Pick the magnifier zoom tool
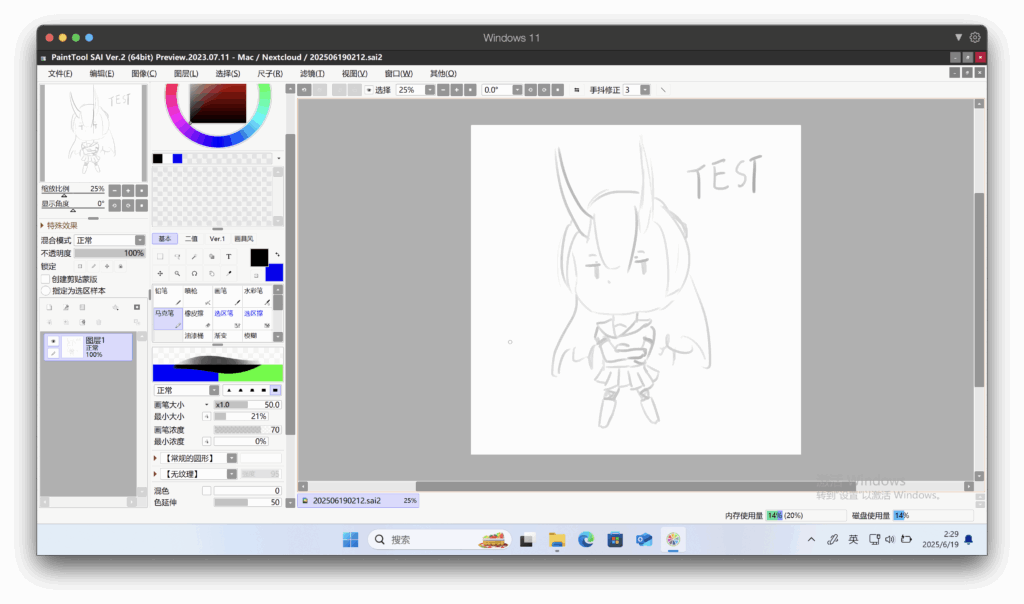The height and width of the screenshot is (604, 1024). click(x=177, y=273)
